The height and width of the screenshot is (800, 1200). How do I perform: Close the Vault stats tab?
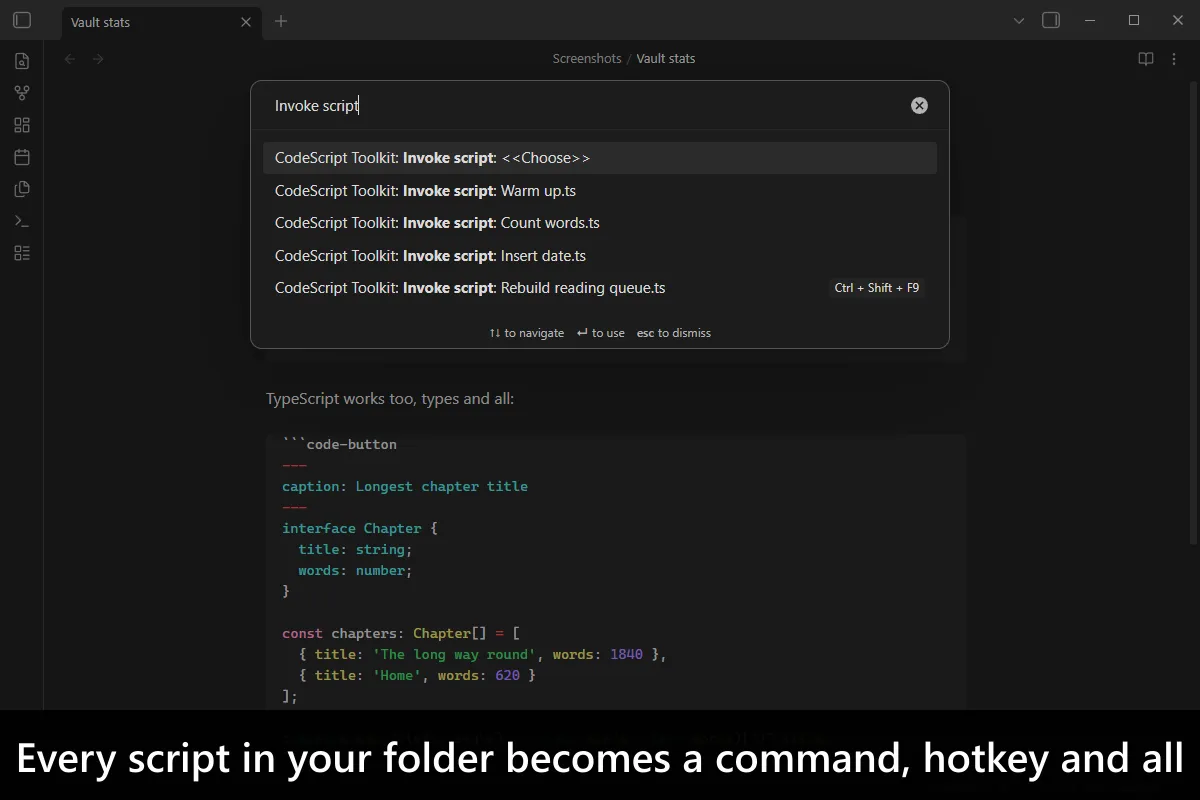click(246, 22)
